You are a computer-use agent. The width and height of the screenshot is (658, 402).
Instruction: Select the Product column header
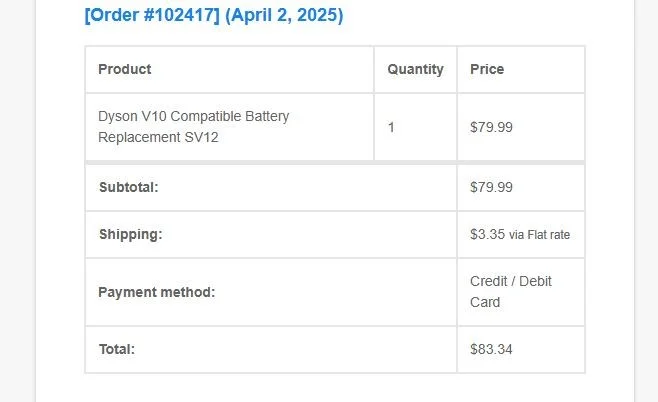coord(125,69)
